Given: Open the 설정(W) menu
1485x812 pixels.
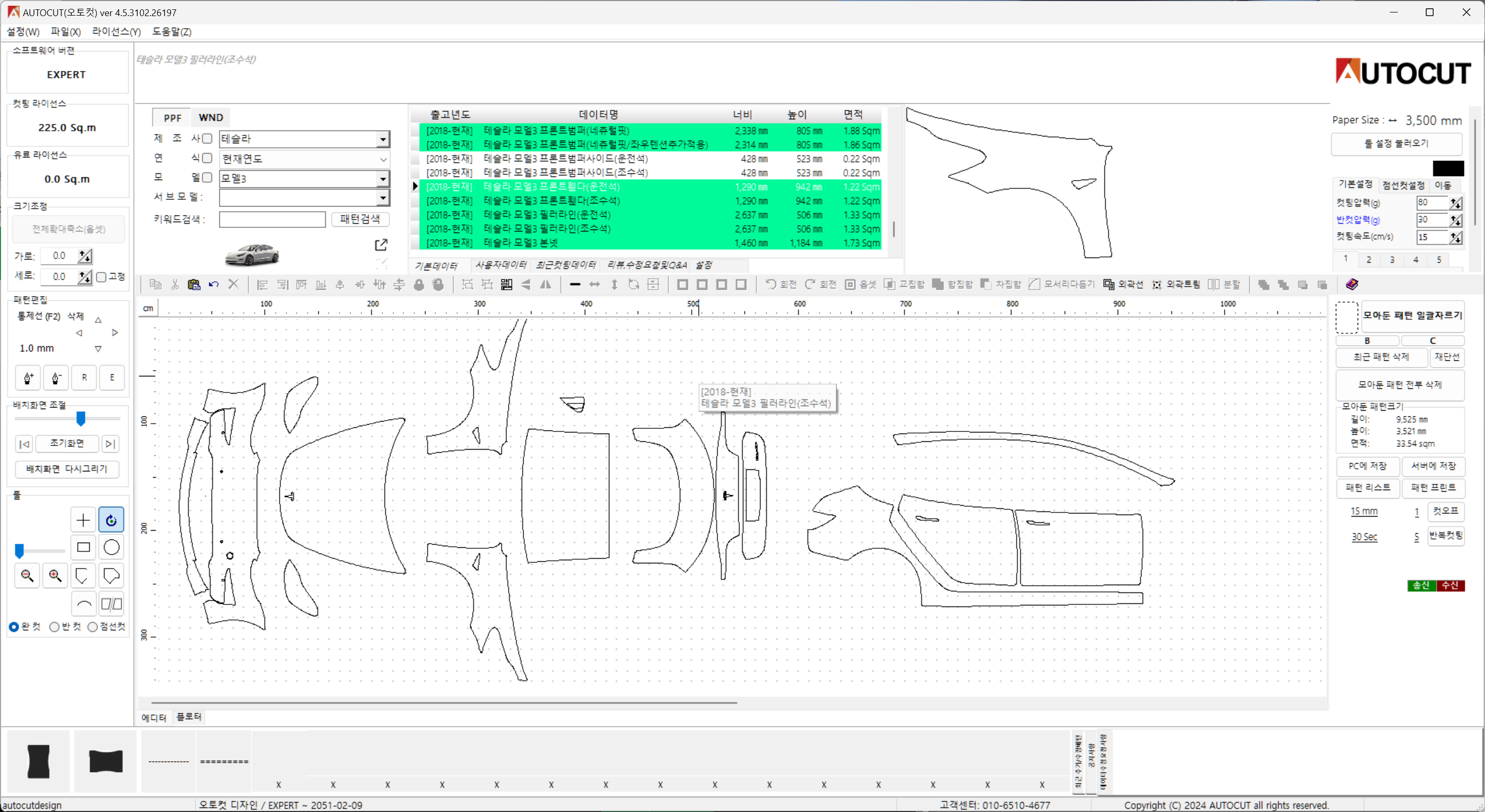Looking at the screenshot, I should point(23,32).
